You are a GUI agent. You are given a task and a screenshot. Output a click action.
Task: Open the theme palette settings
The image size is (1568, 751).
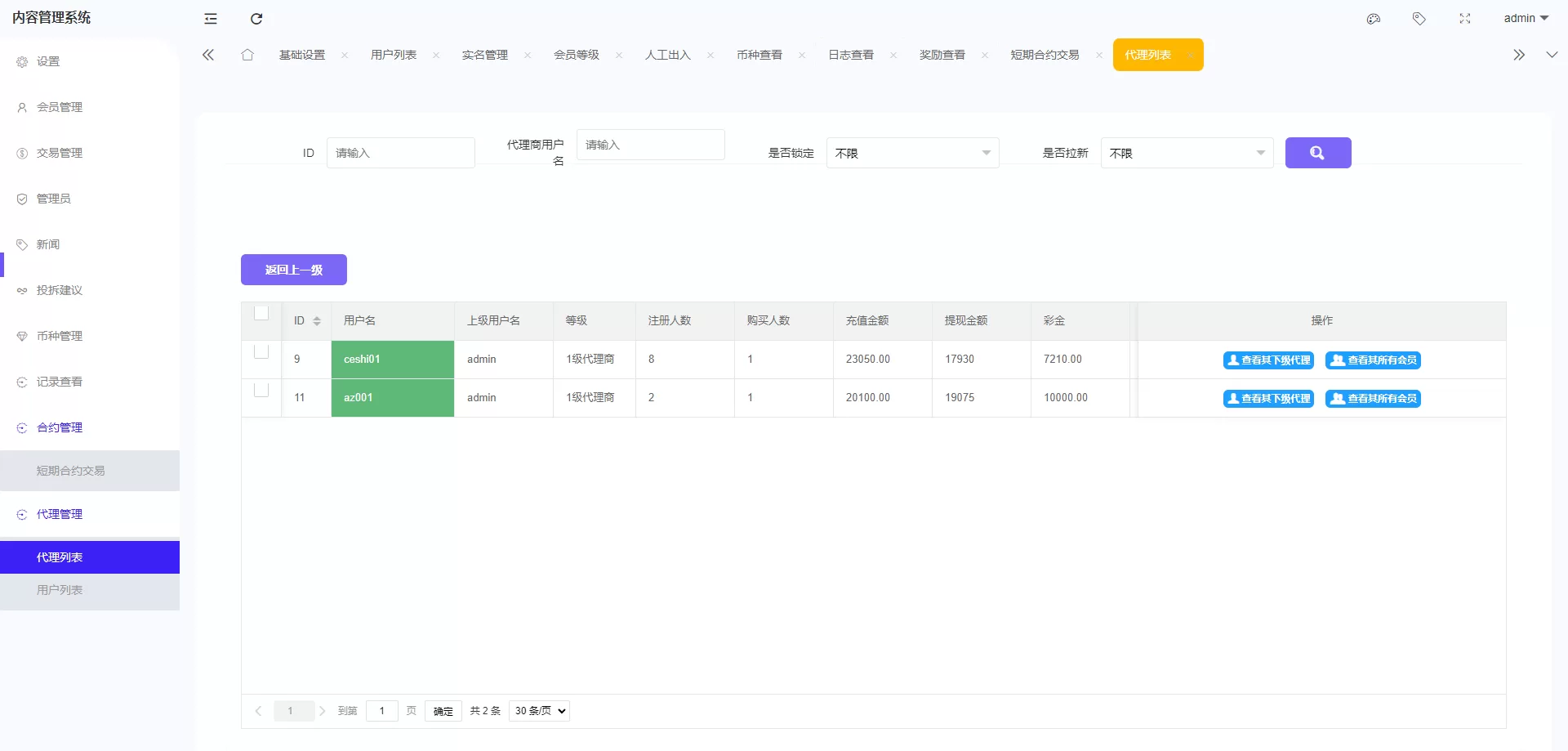pyautogui.click(x=1374, y=18)
